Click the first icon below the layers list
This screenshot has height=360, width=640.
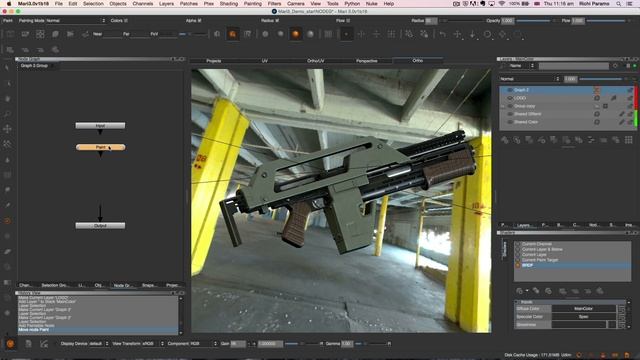(504, 140)
